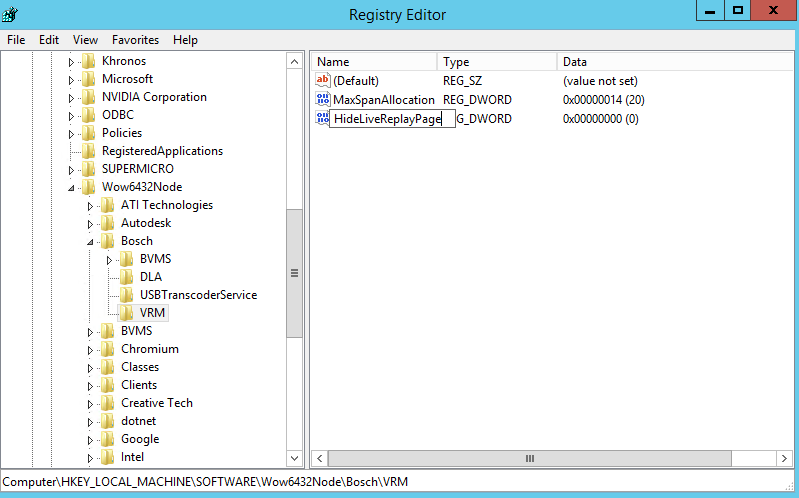The width and height of the screenshot is (799, 498).
Task: Open the Edit menu
Action: tap(49, 40)
